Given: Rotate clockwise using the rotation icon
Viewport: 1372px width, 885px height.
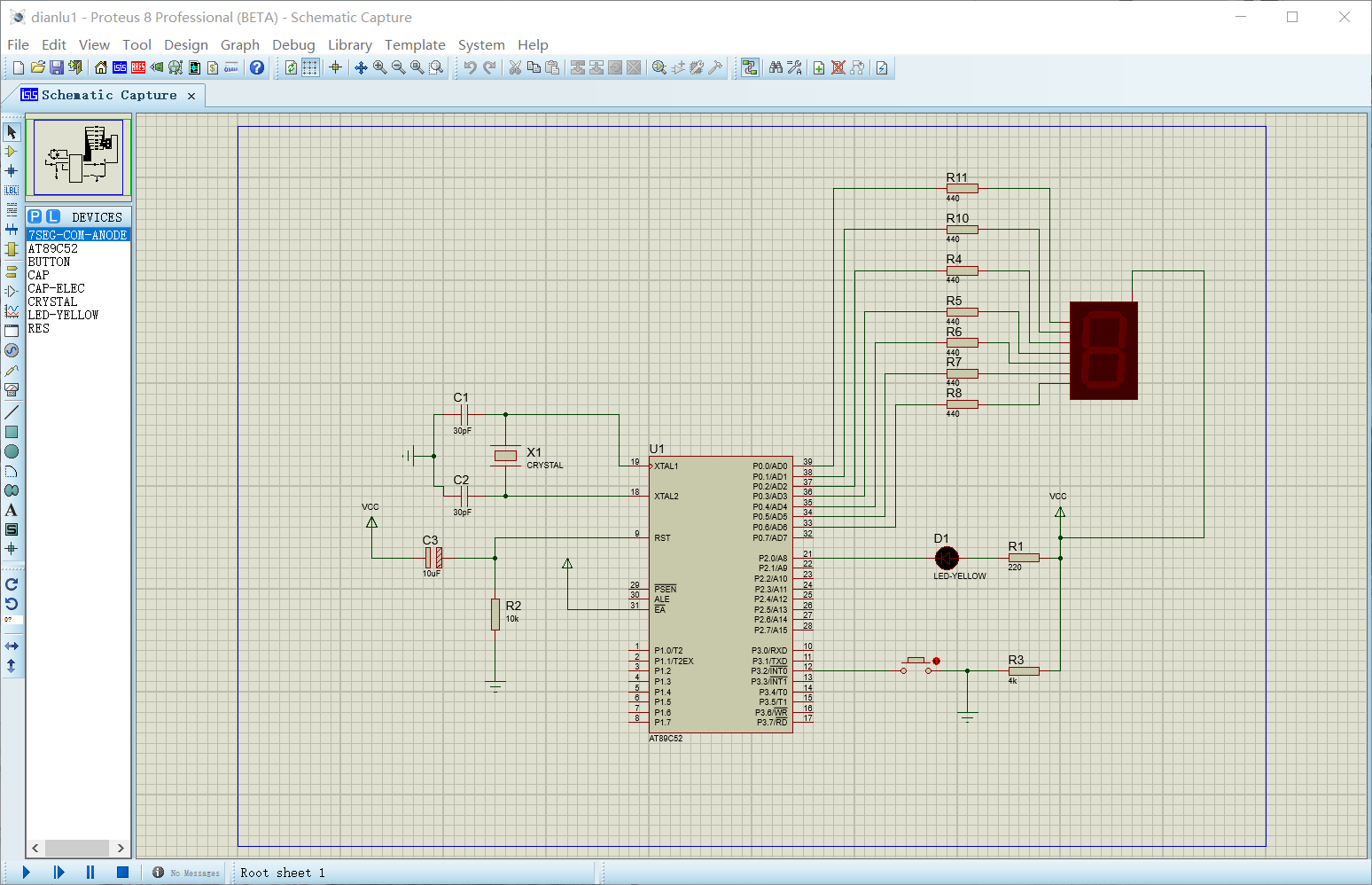Looking at the screenshot, I should (12, 584).
